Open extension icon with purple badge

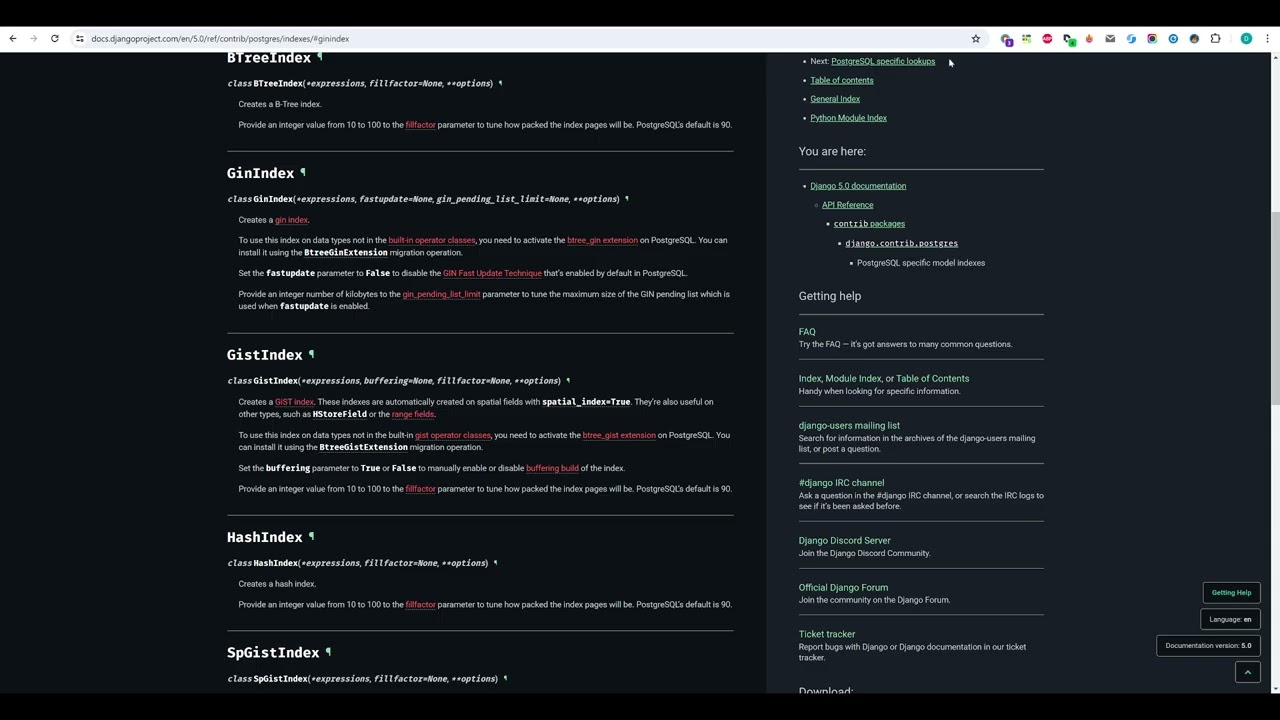[x=1006, y=39]
